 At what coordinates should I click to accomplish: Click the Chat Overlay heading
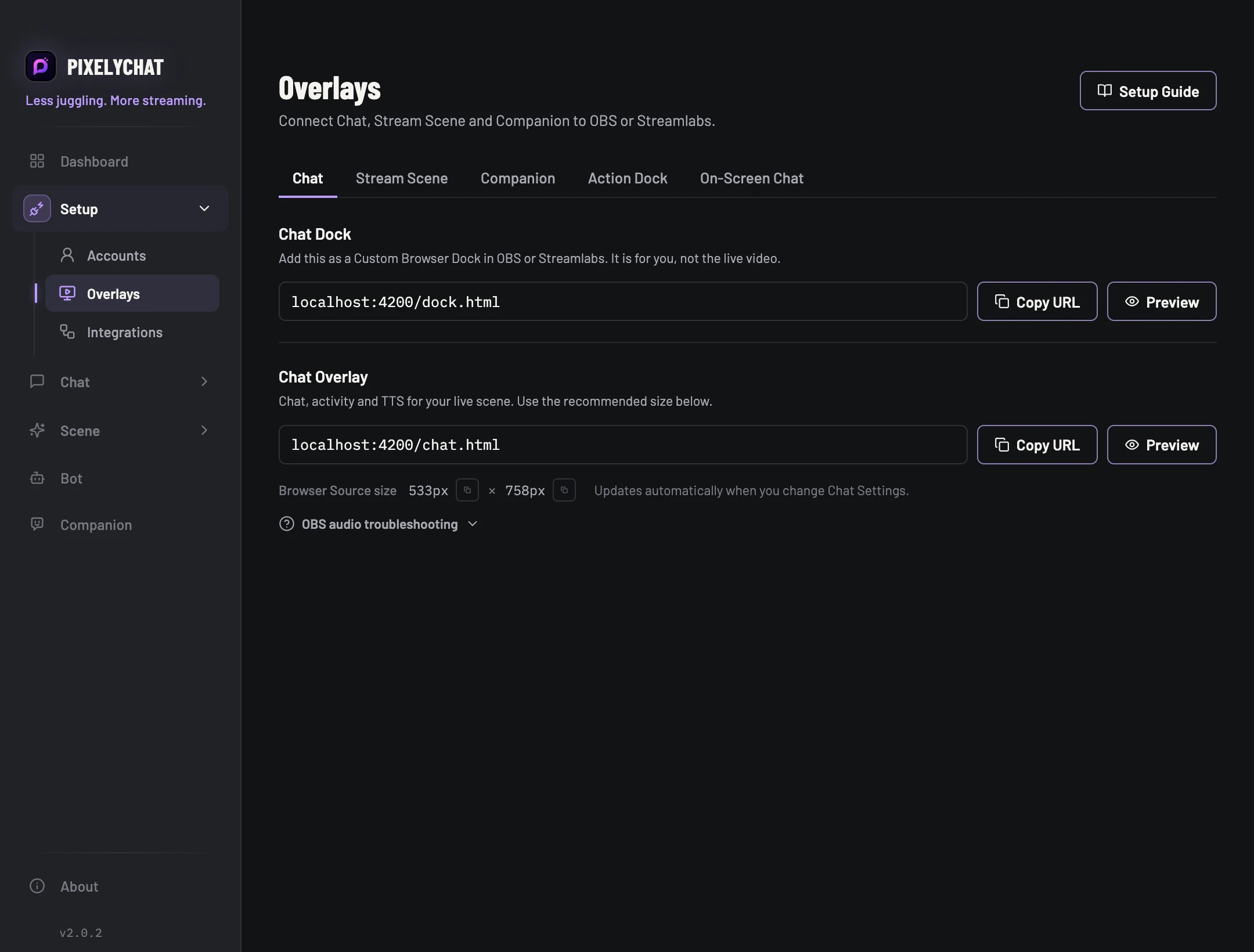[323, 377]
